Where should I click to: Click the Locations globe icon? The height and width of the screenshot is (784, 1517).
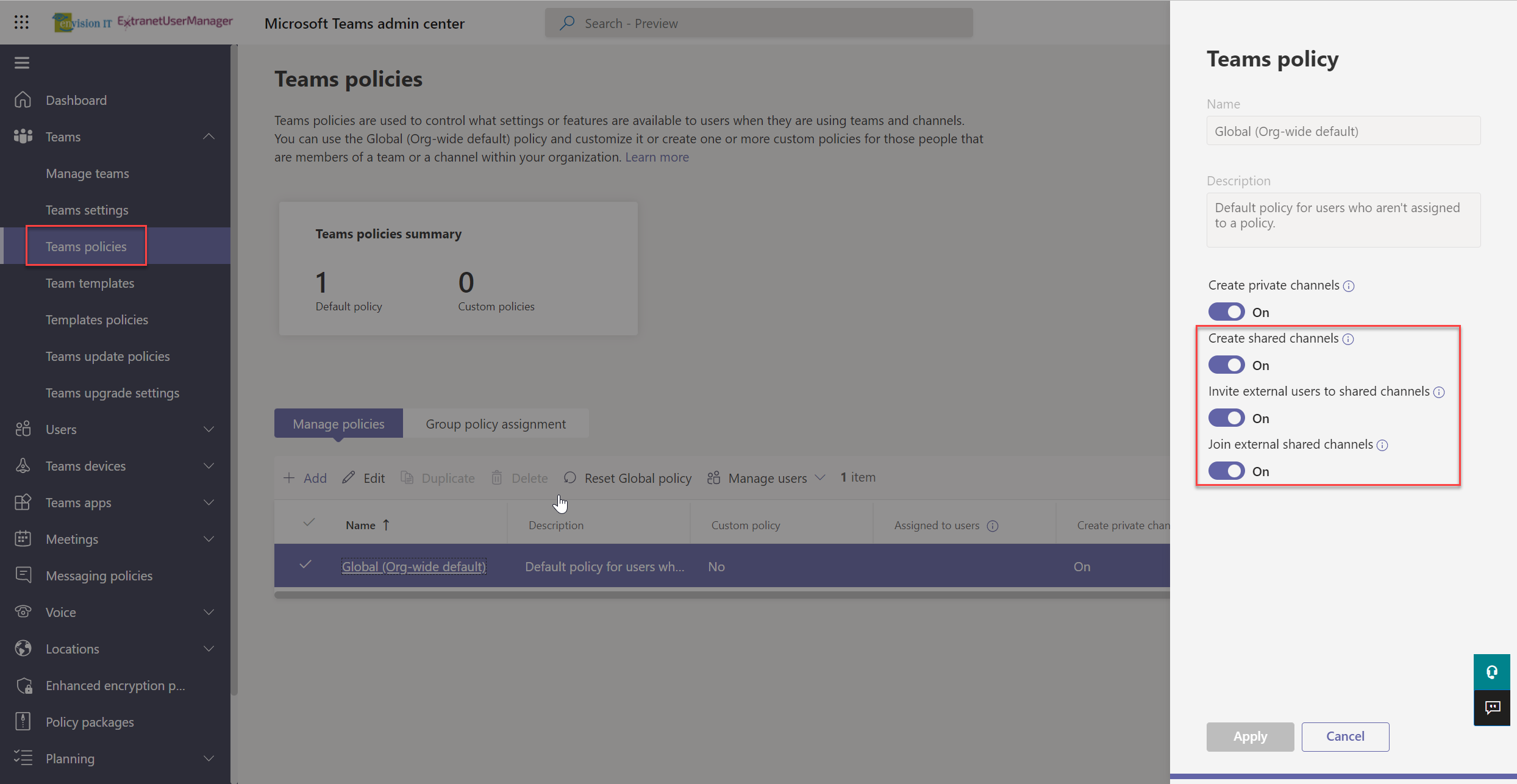pyautogui.click(x=23, y=648)
